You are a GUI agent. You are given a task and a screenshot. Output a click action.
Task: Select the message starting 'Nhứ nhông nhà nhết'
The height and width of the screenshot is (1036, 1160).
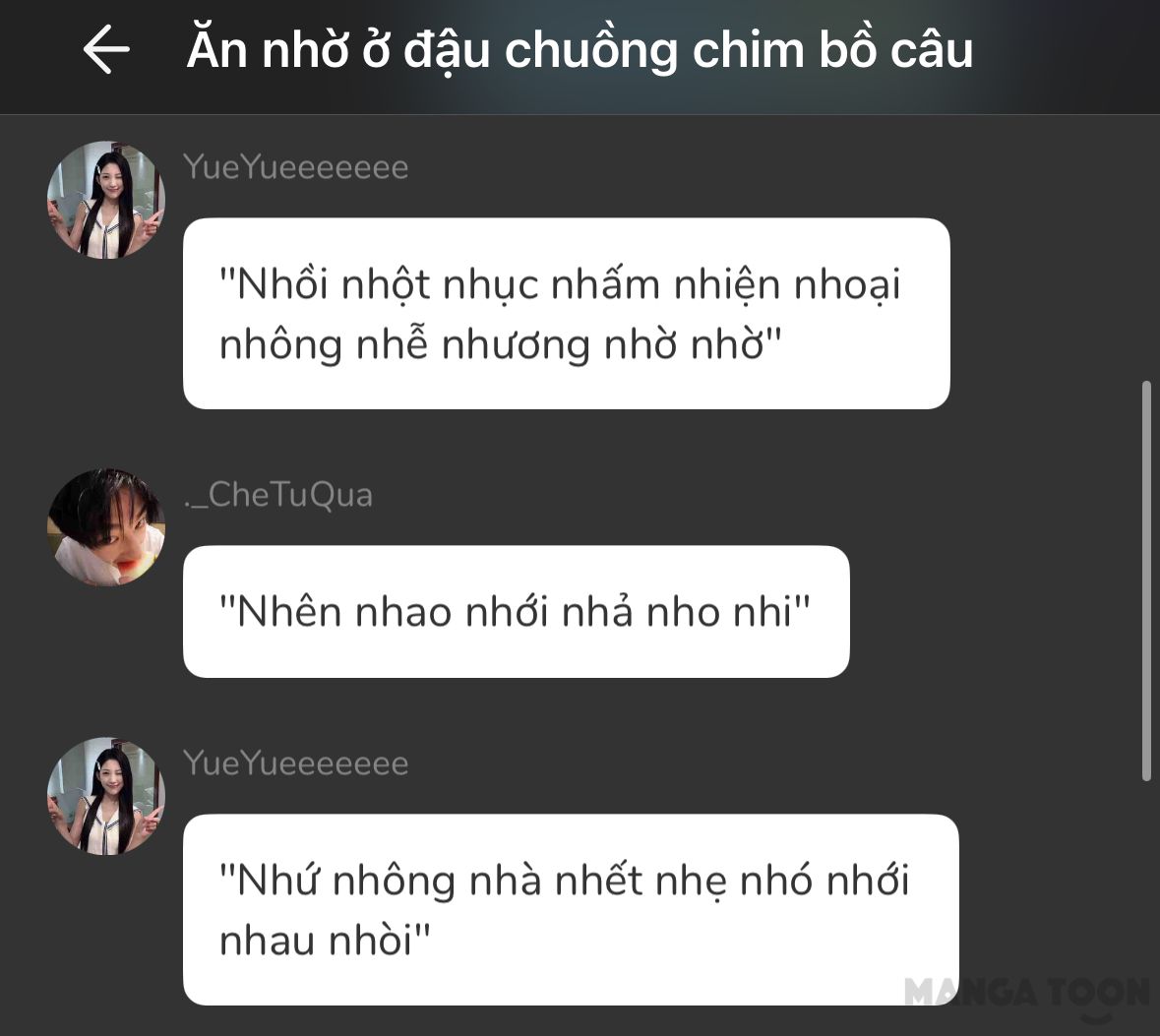571,910
